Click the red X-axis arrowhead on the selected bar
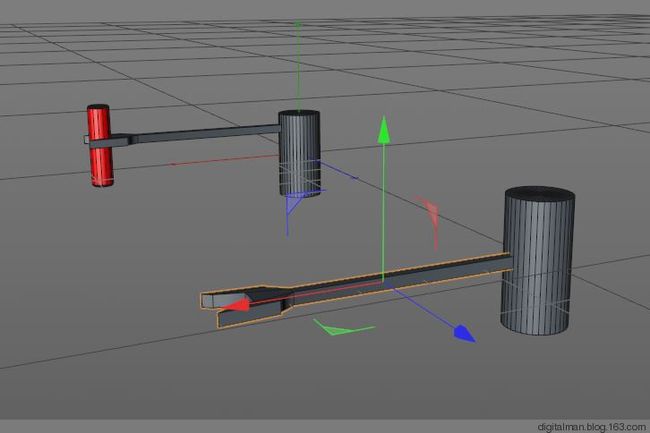 pos(236,306)
